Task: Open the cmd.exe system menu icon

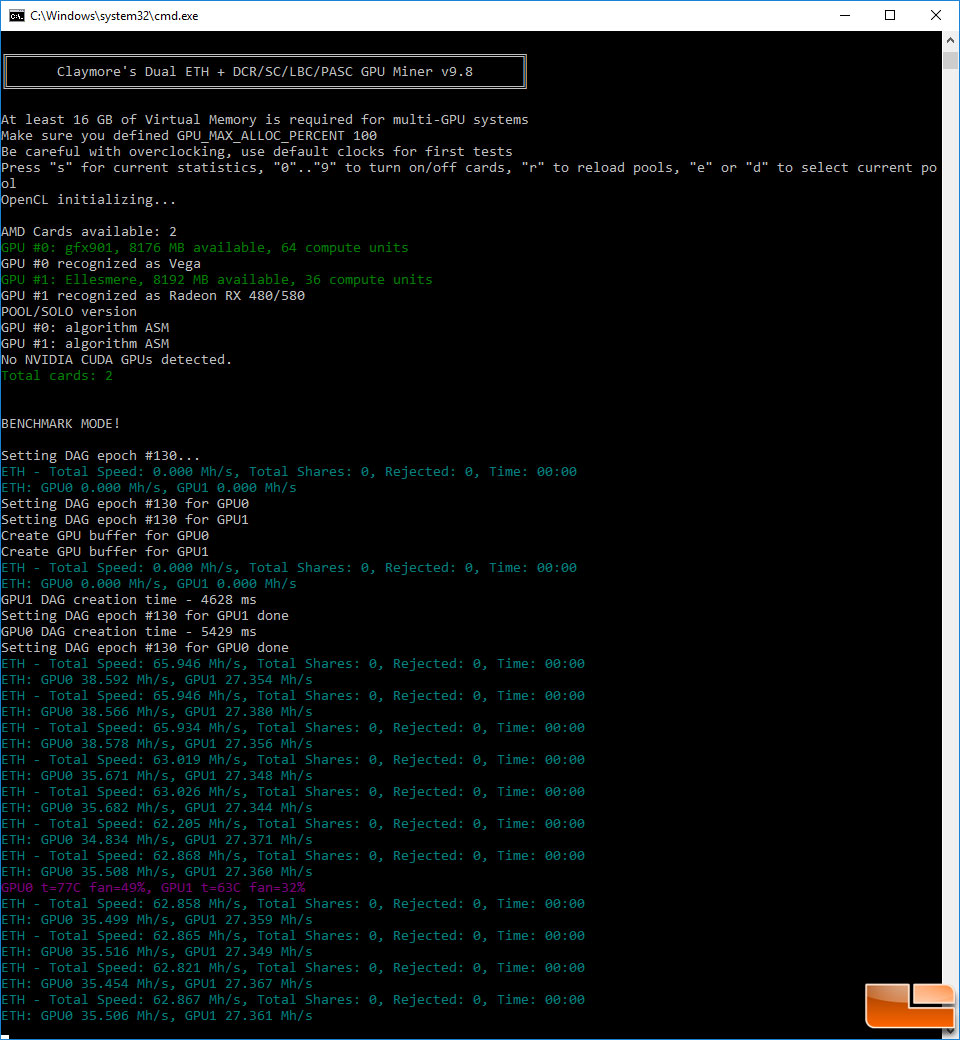Action: [17, 15]
